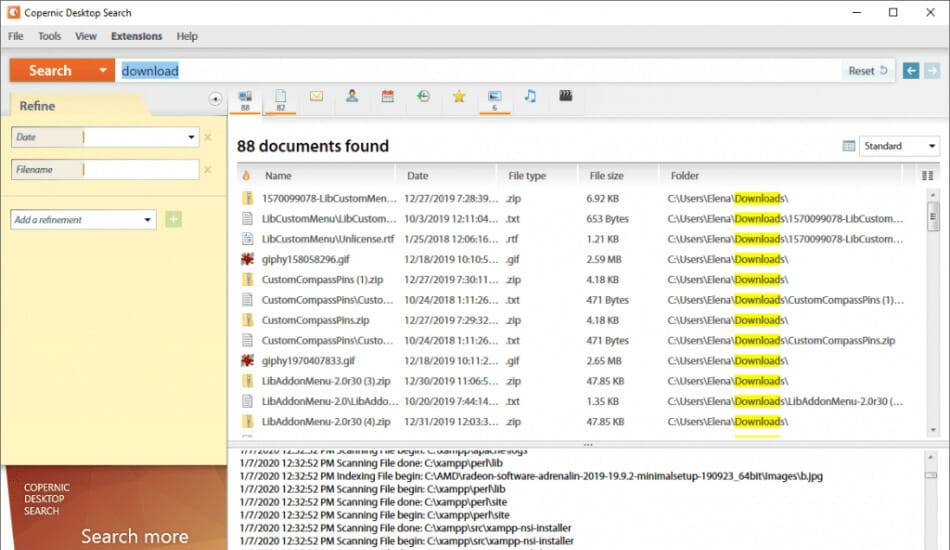
Task: Click the zip icon of CustomCompassPins.zip
Action: coord(247,320)
